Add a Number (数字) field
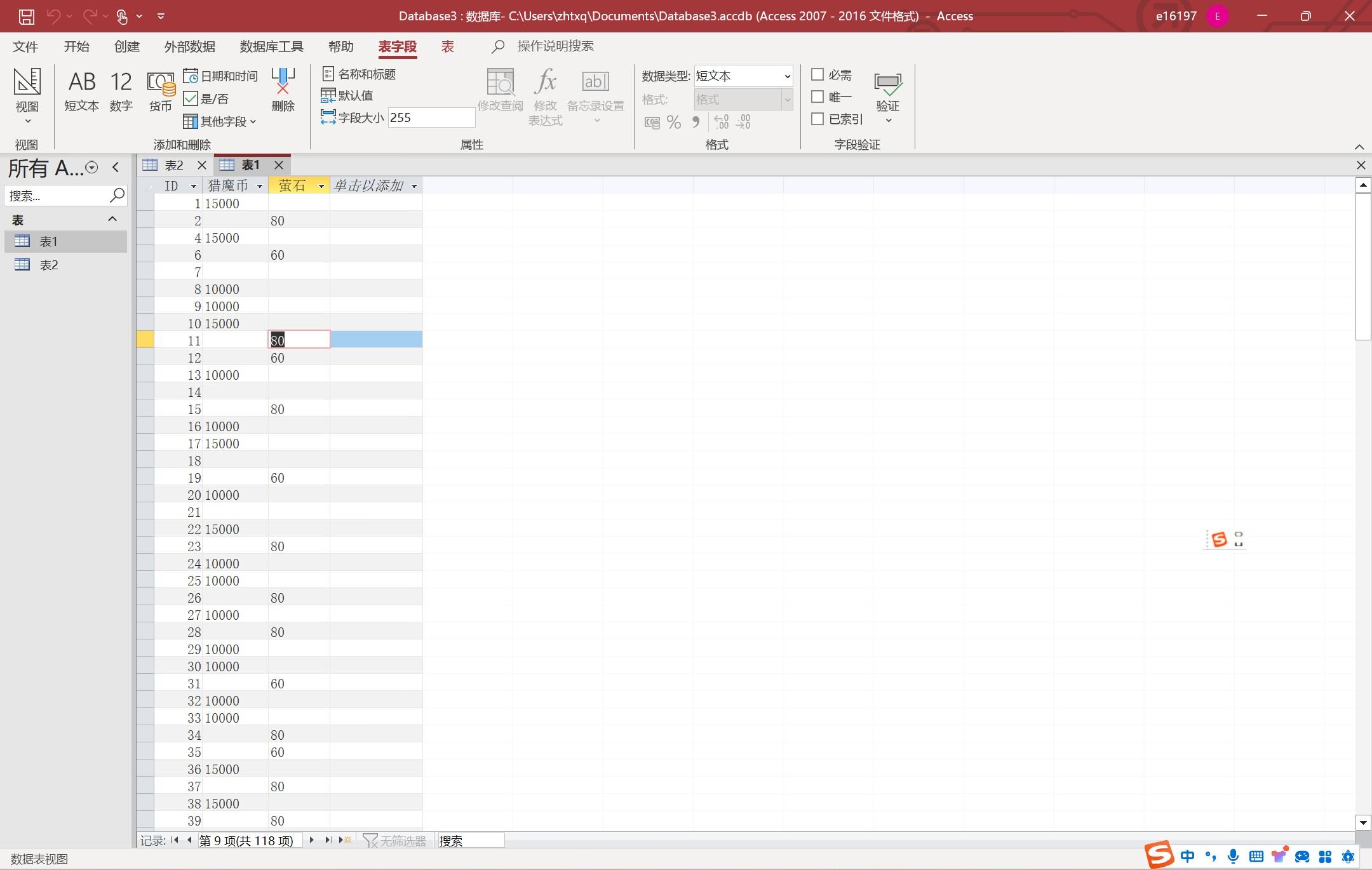Image resolution: width=1372 pixels, height=870 pixels. click(x=121, y=92)
